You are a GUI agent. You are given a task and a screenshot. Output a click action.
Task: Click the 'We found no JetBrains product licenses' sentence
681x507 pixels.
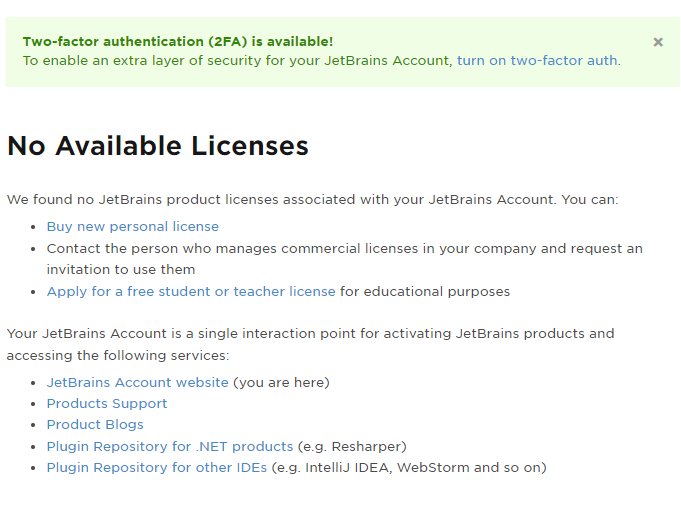313,199
